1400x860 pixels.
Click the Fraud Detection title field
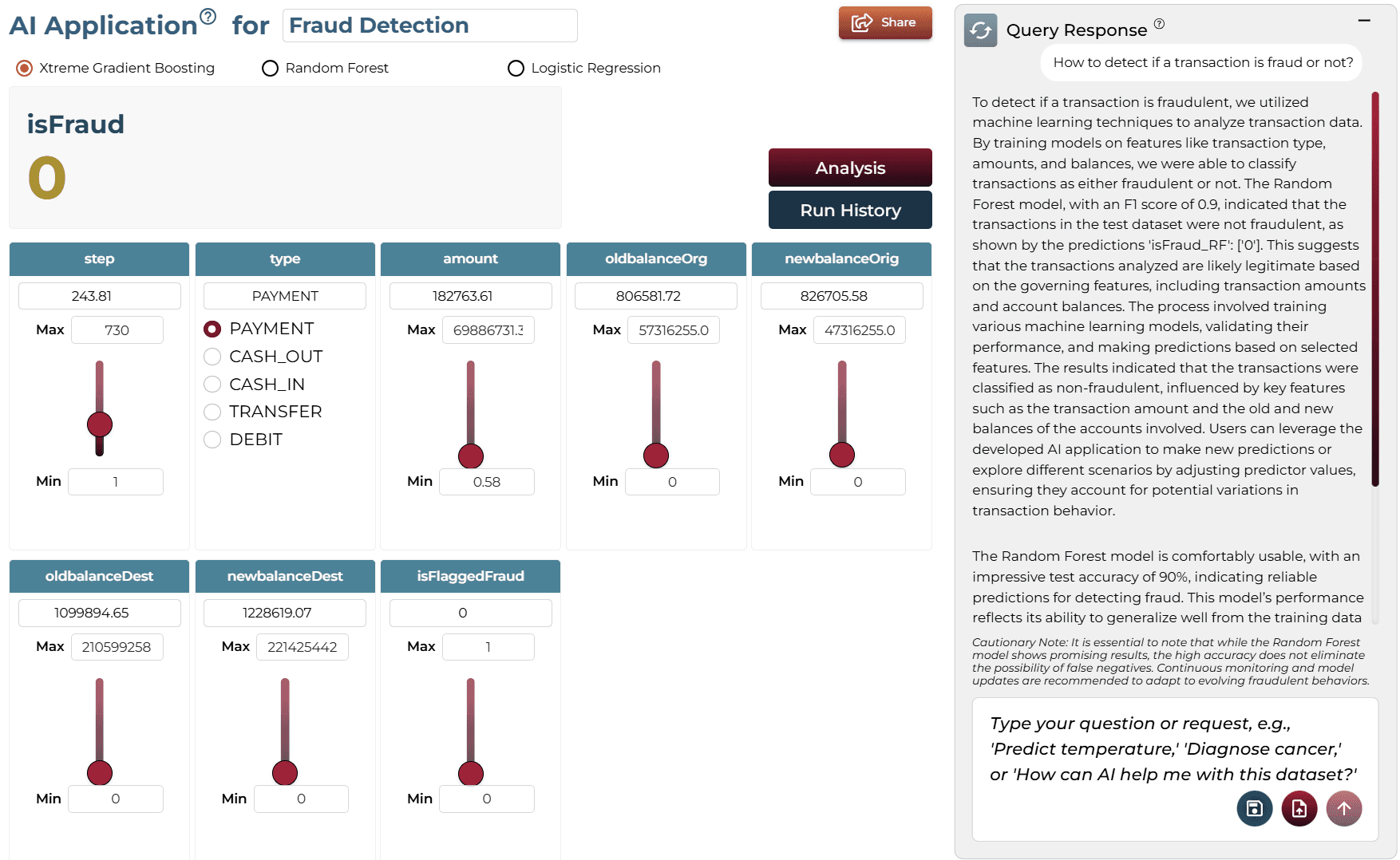[430, 26]
